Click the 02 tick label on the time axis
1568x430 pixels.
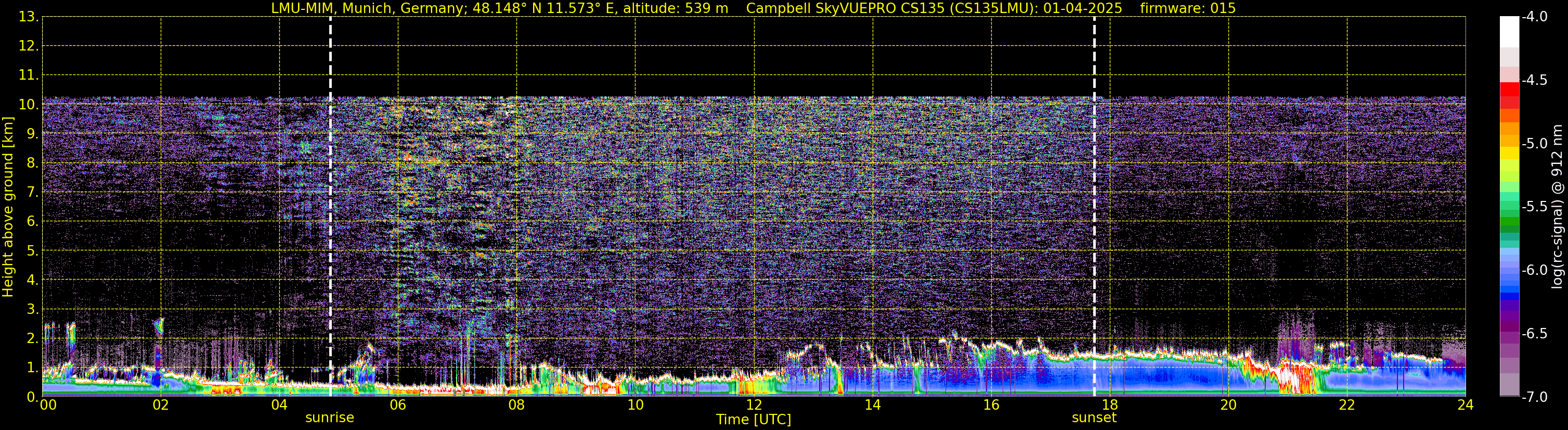[161, 405]
